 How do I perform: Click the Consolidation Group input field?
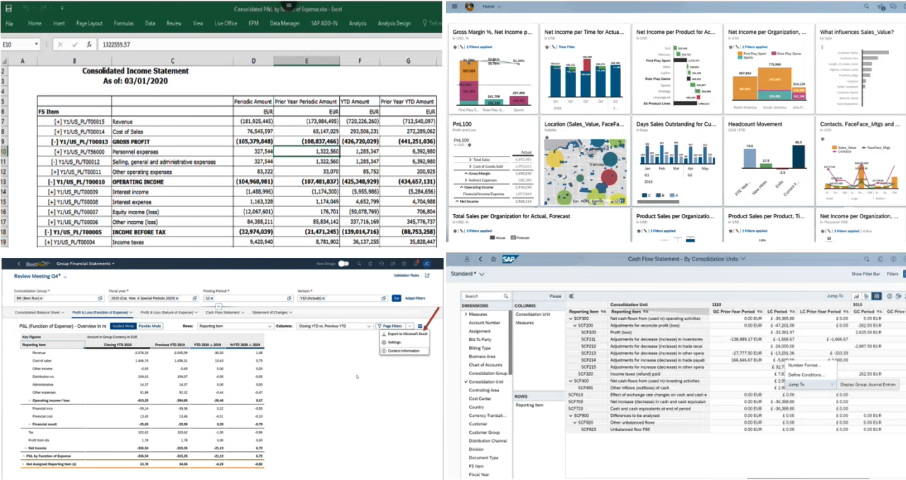pos(59,298)
